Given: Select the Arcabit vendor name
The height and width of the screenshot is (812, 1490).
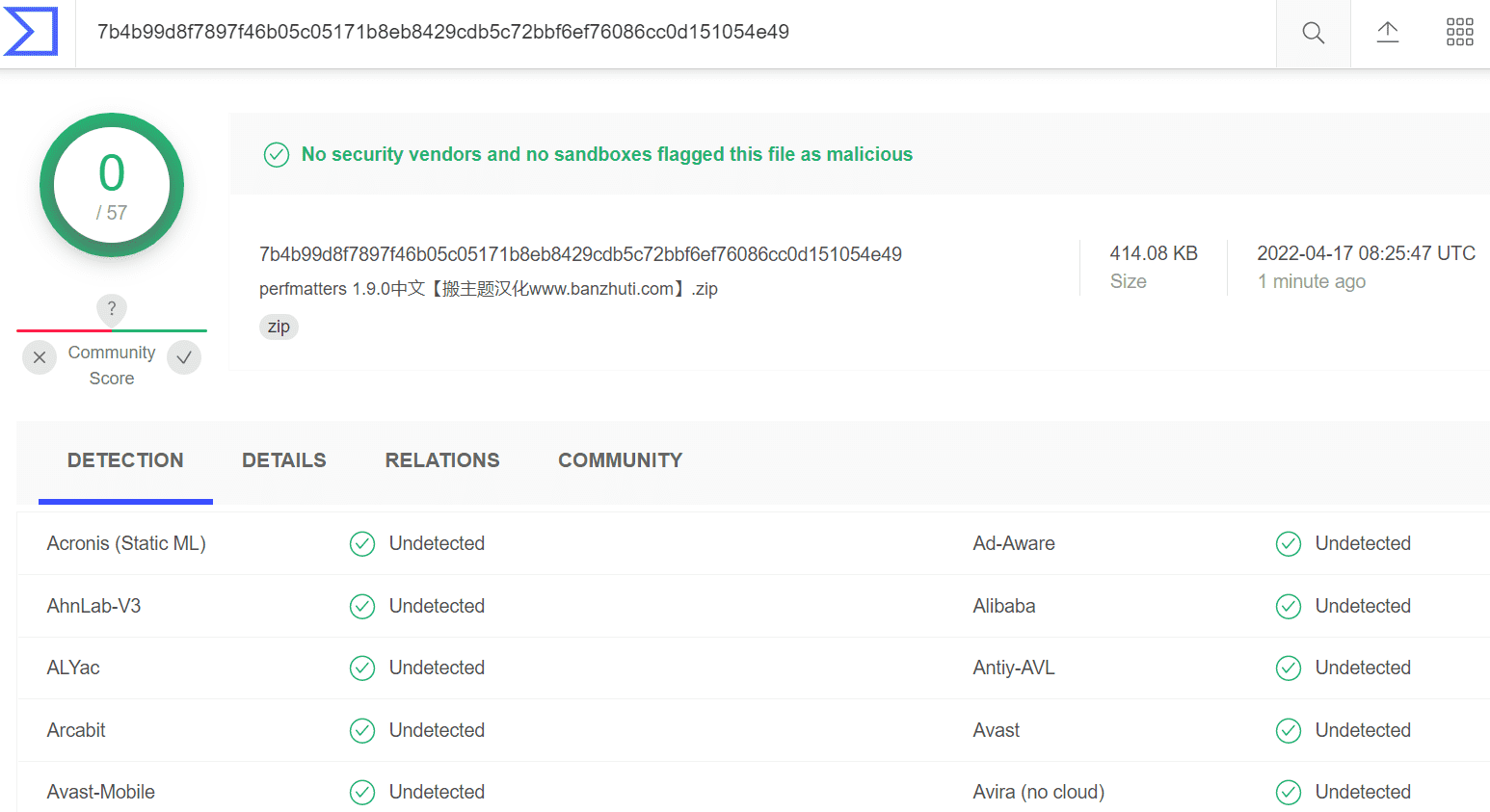Looking at the screenshot, I should [76, 730].
